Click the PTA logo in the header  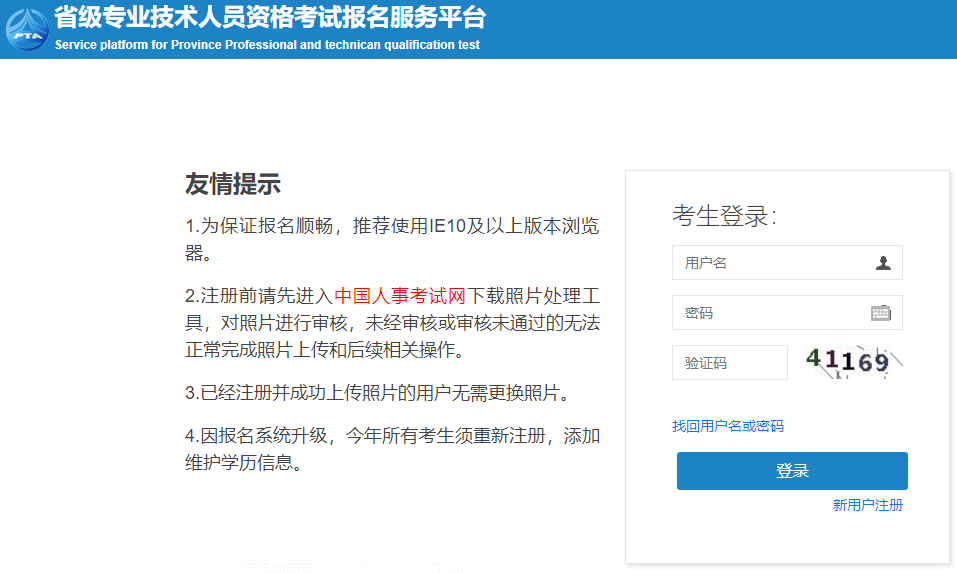coord(27,30)
